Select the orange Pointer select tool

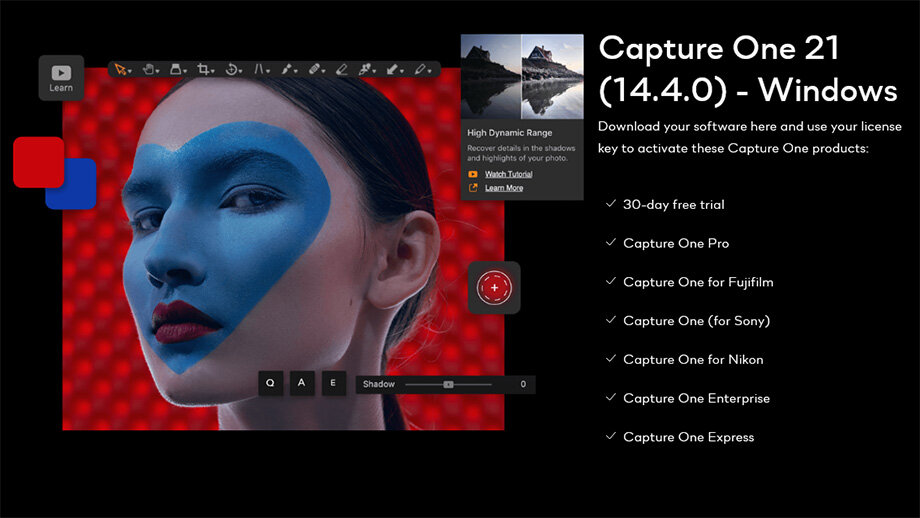pos(120,69)
